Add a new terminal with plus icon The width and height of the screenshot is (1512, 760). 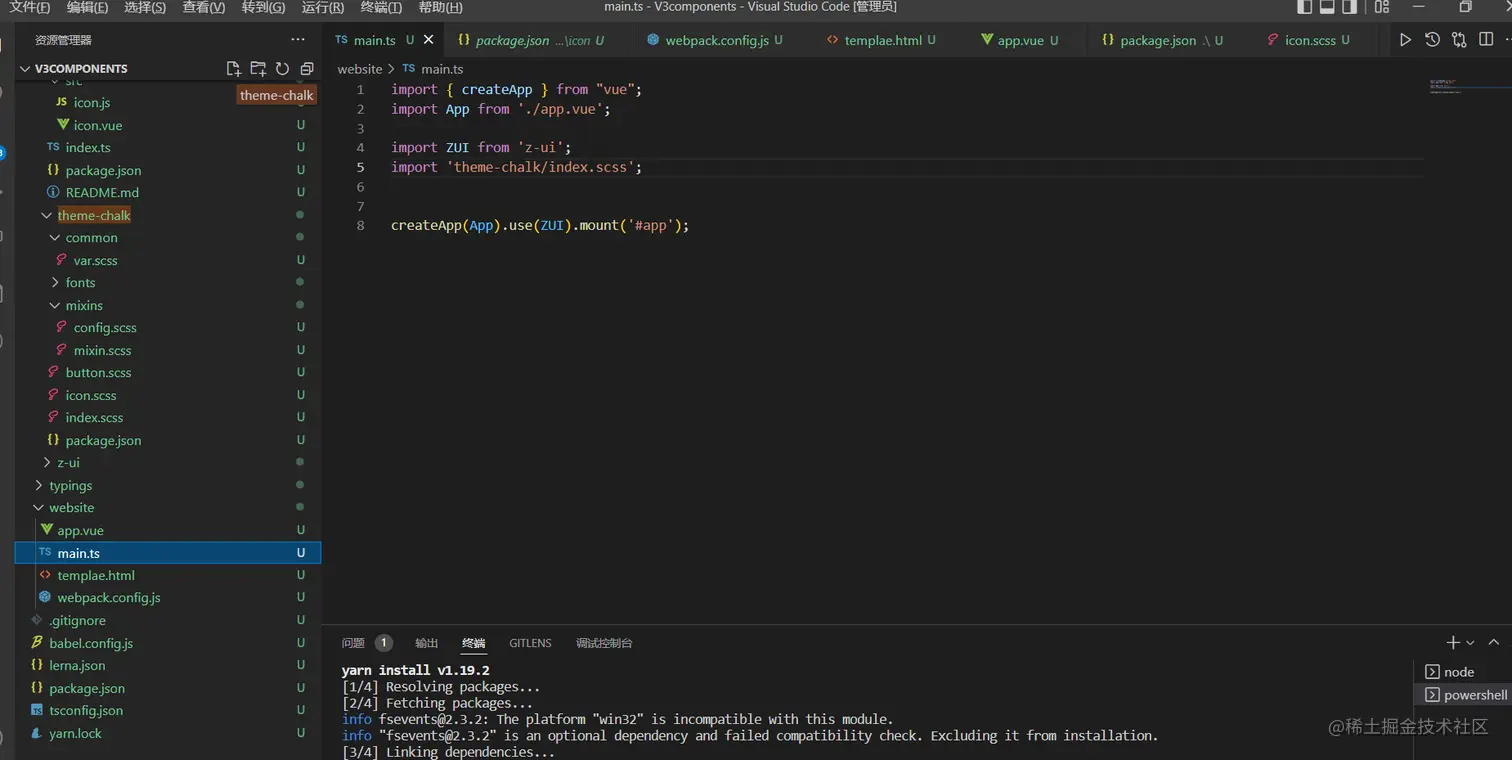click(x=1453, y=643)
